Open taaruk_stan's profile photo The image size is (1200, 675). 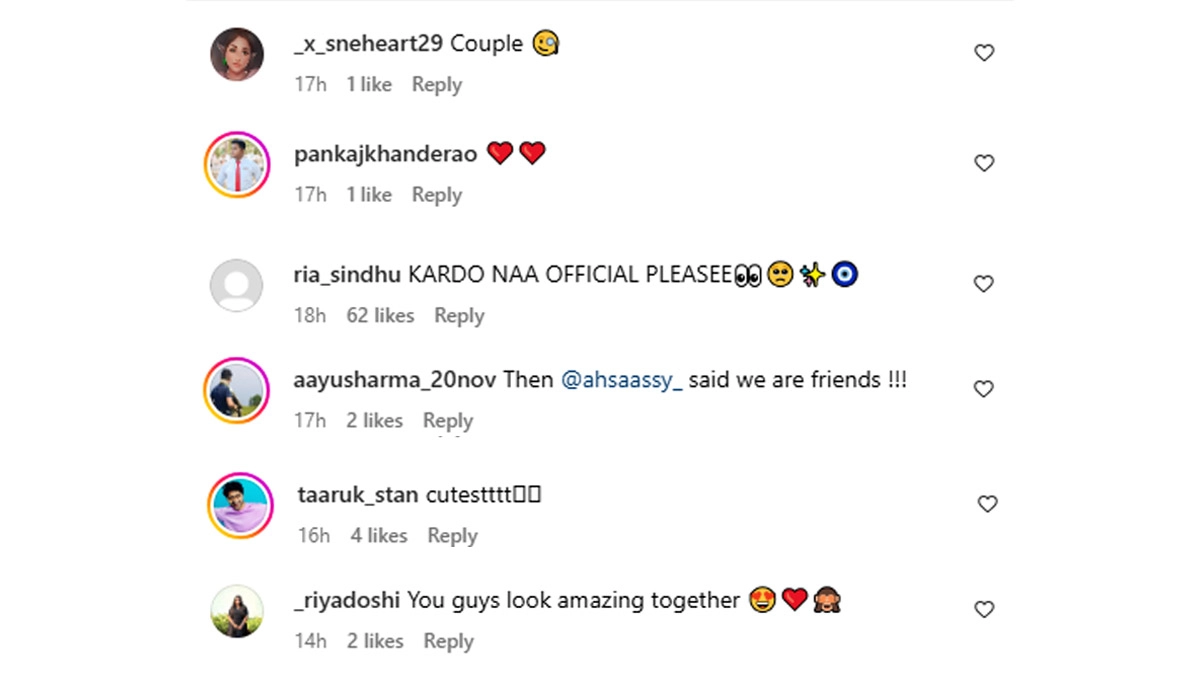click(x=240, y=505)
